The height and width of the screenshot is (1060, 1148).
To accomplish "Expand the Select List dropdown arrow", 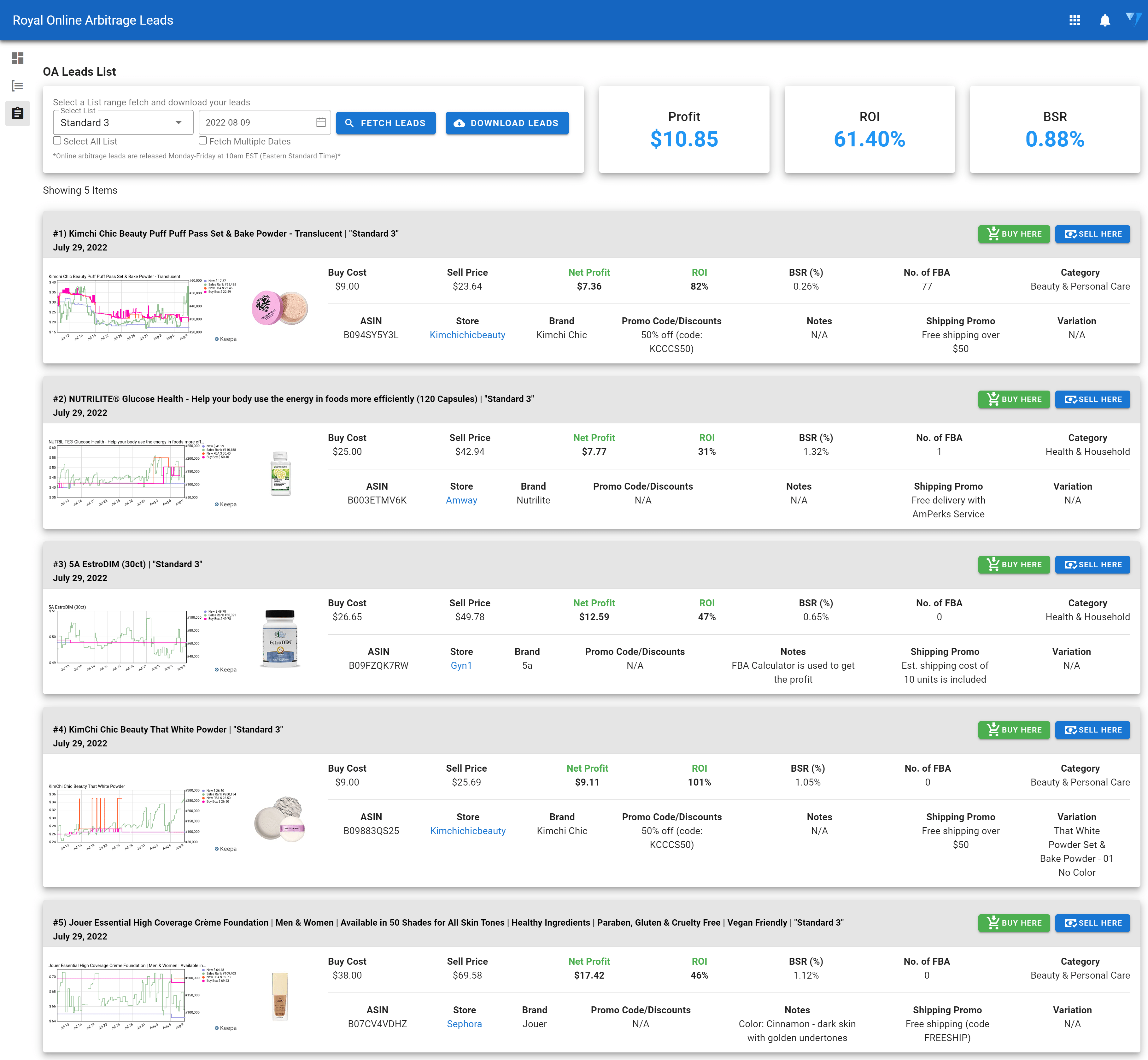I will tap(179, 123).
